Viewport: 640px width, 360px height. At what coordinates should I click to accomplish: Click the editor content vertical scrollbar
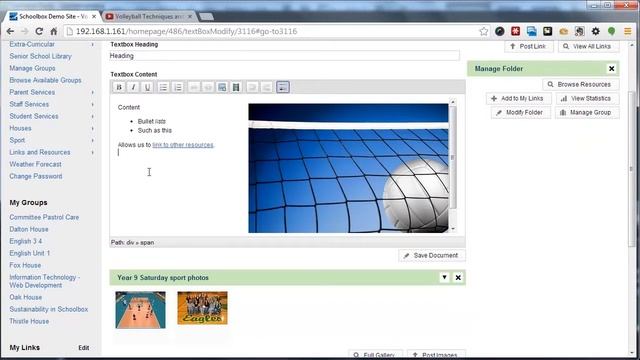pos(453,165)
